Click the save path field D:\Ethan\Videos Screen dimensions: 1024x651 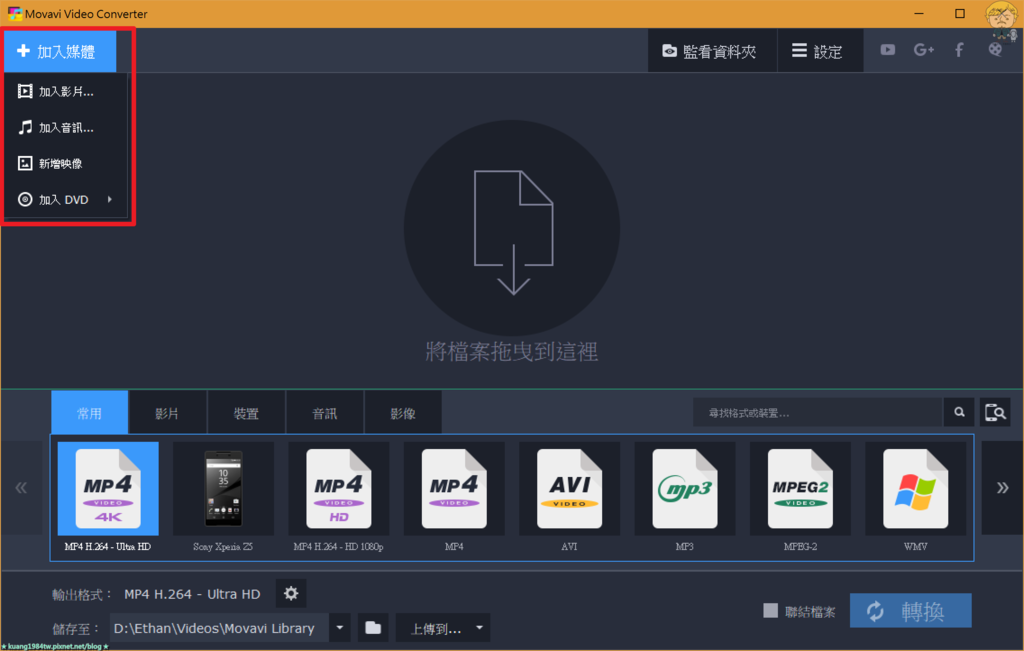click(219, 628)
